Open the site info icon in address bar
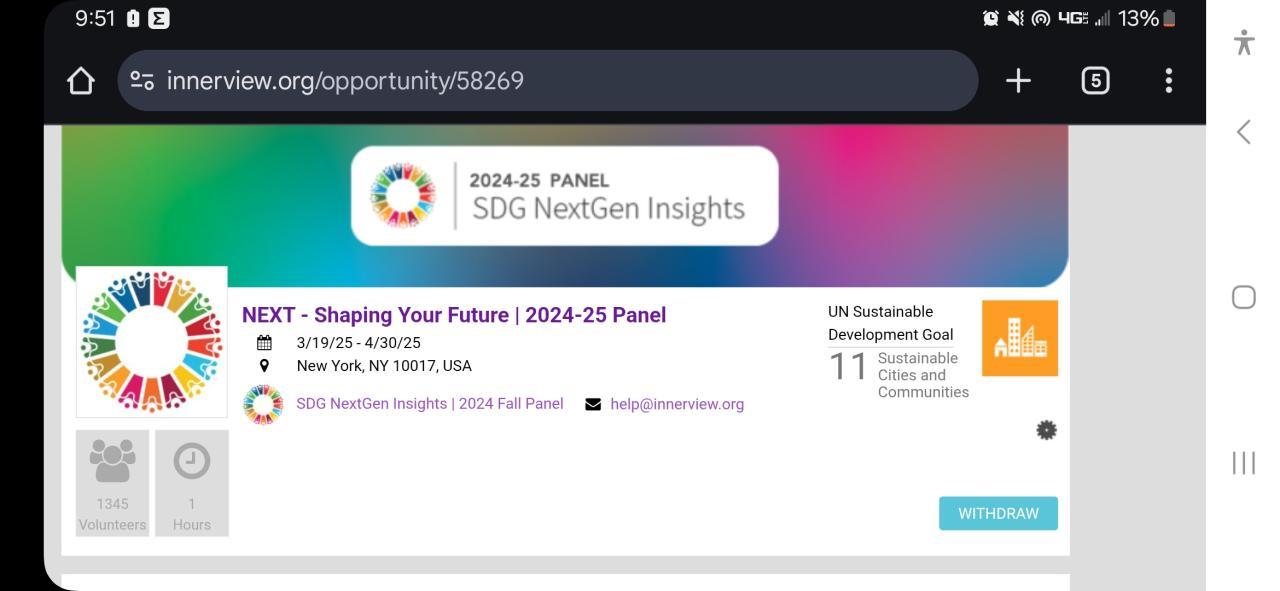The image size is (1280, 591). [142, 81]
